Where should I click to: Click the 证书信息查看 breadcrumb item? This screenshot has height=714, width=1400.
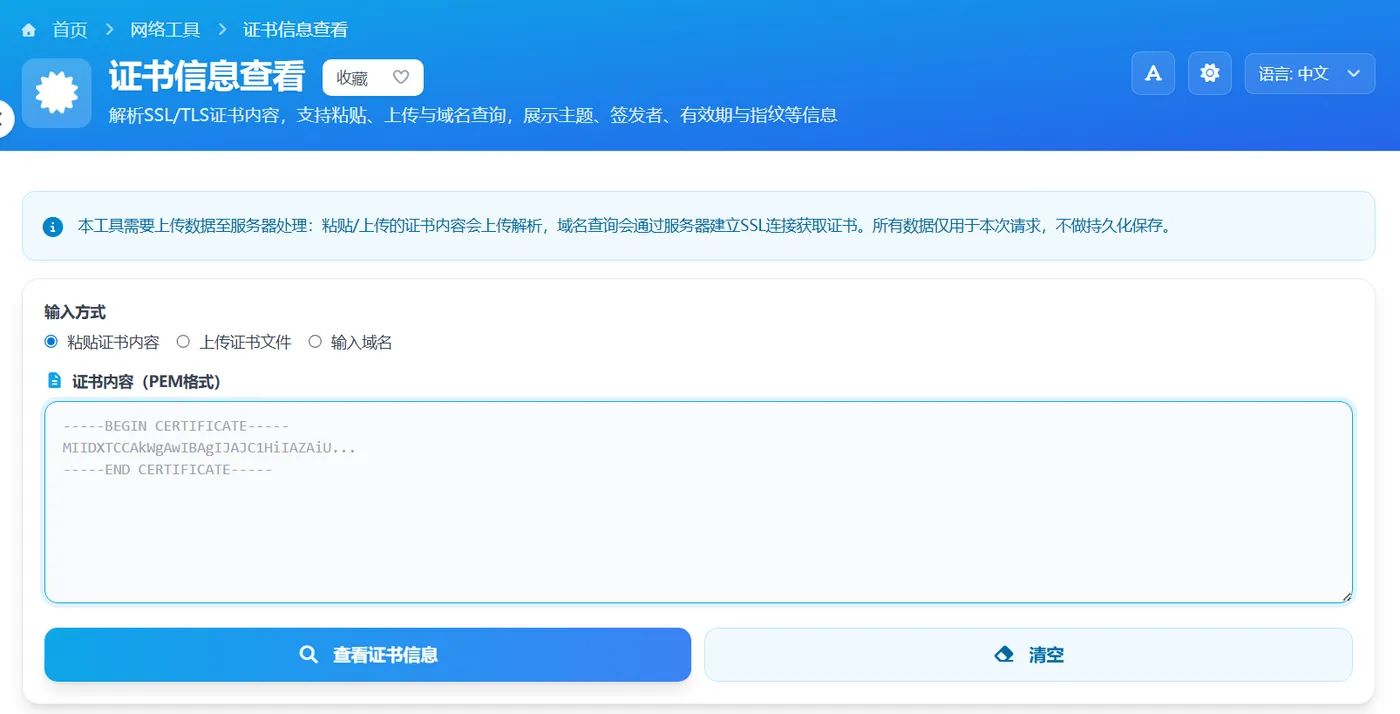[295, 29]
